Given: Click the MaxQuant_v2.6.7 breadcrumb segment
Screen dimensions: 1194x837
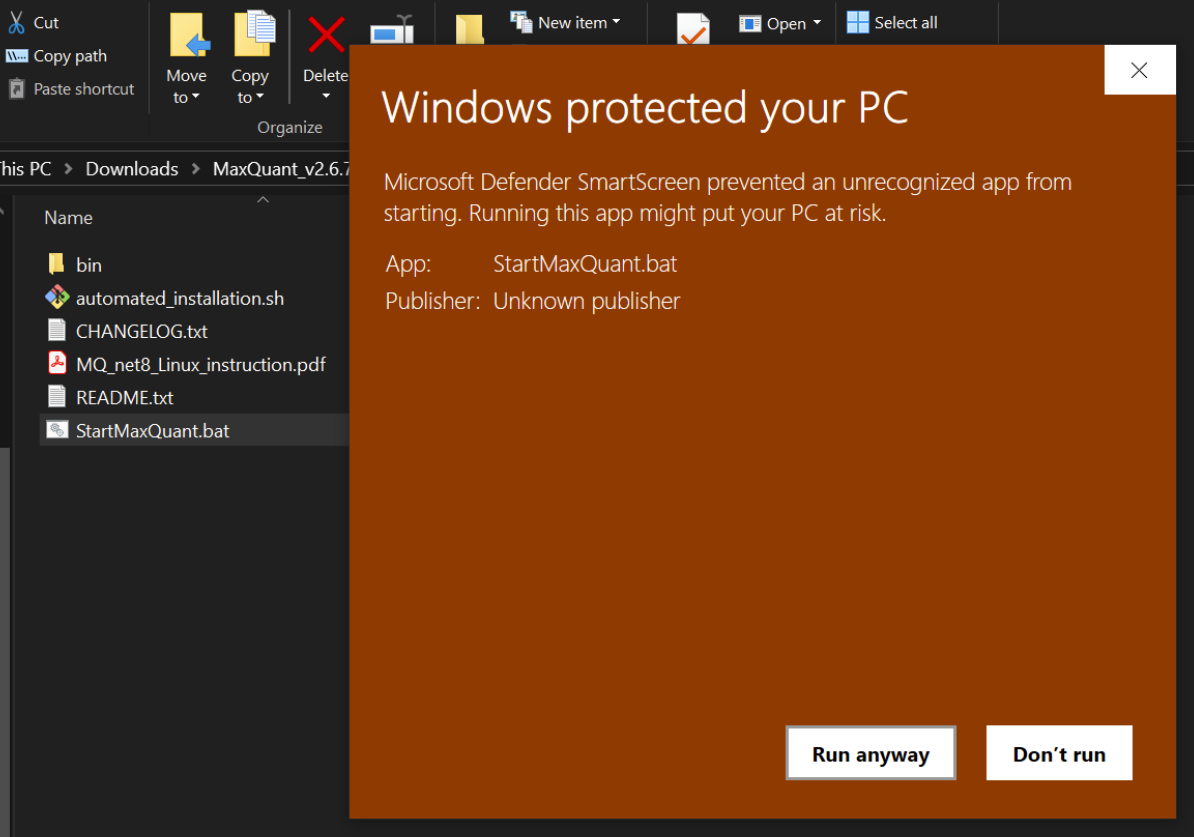Looking at the screenshot, I should (x=281, y=169).
